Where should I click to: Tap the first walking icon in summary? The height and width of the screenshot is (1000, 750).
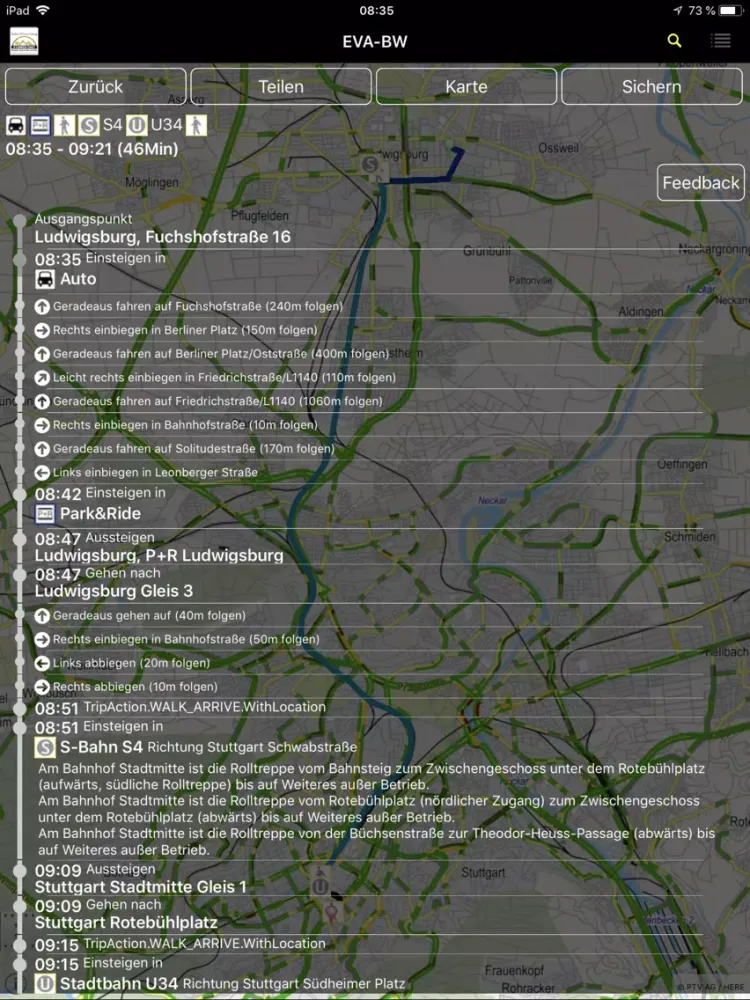64,125
